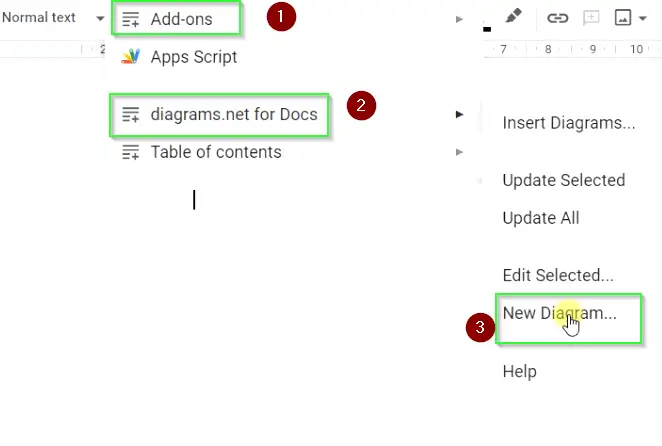
Task: Expand the Add-ons submenu arrow
Action: 459,19
